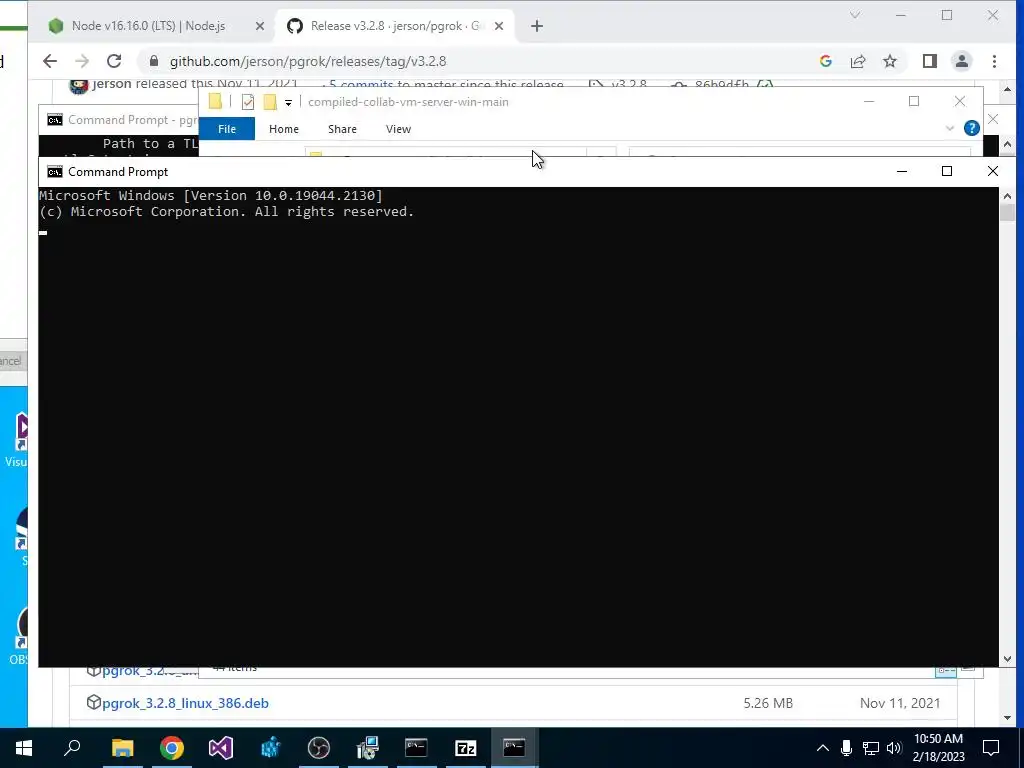Open Chrome's three-dot menu
Image resolution: width=1024 pixels, height=768 pixels.
click(x=994, y=61)
